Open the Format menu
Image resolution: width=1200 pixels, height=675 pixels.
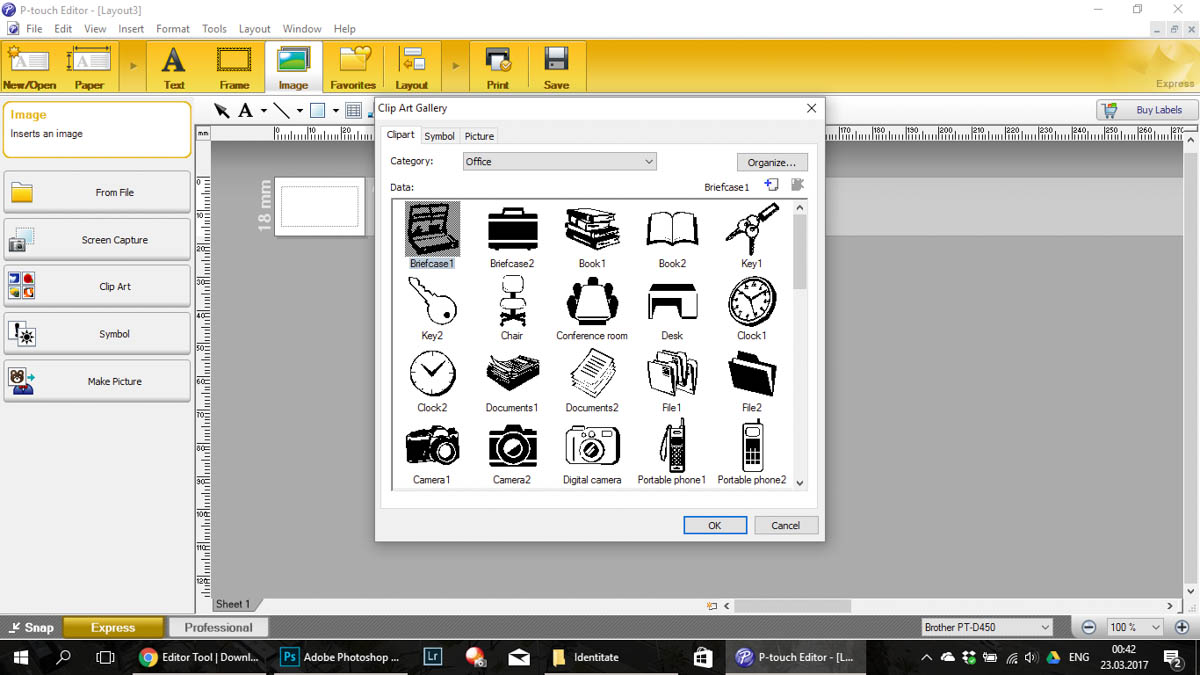(x=173, y=29)
